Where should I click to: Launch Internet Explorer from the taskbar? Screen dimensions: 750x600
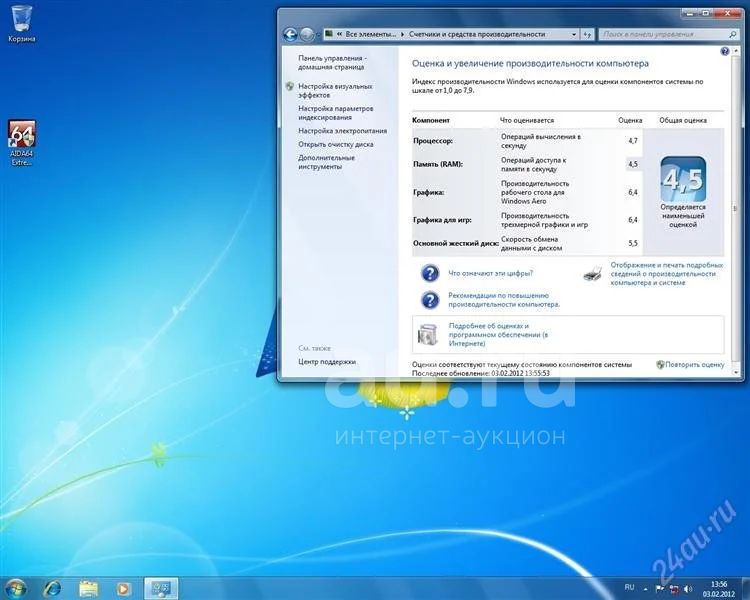point(52,589)
